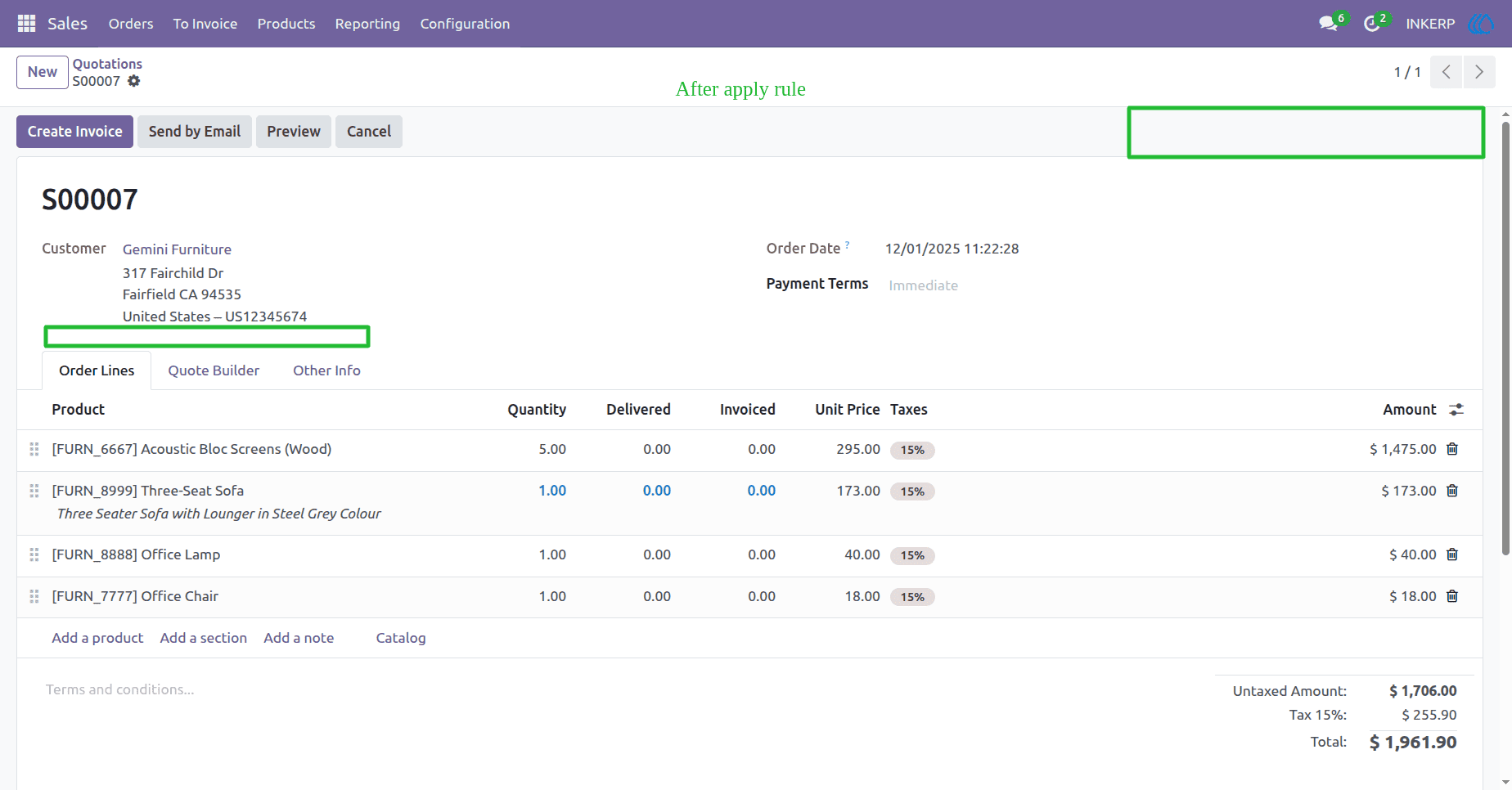
Task: Click the Create Invoice button
Action: coord(74,132)
